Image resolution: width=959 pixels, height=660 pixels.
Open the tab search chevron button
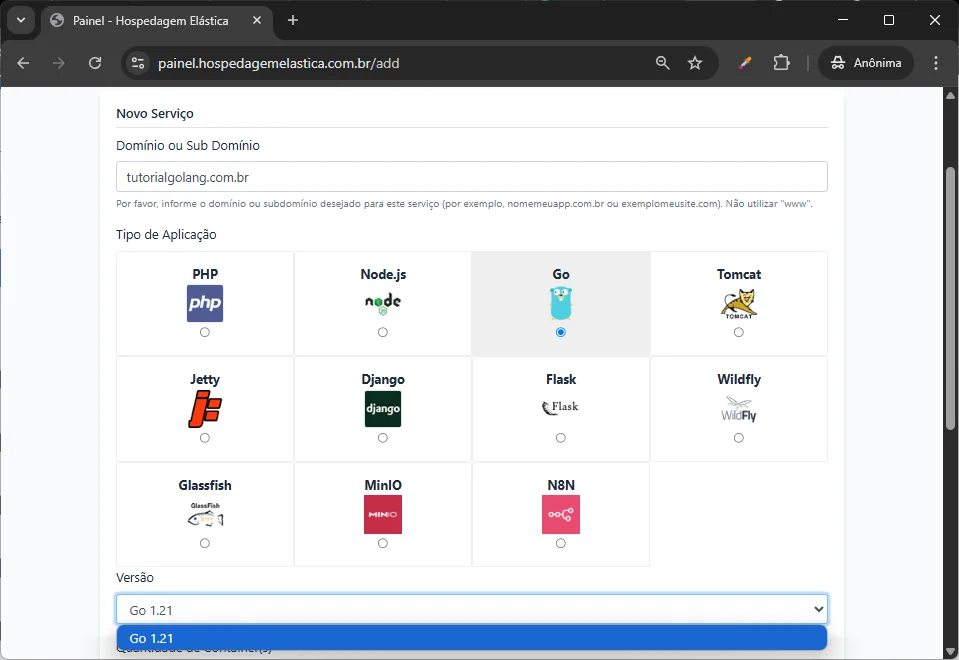pyautogui.click(x=21, y=20)
